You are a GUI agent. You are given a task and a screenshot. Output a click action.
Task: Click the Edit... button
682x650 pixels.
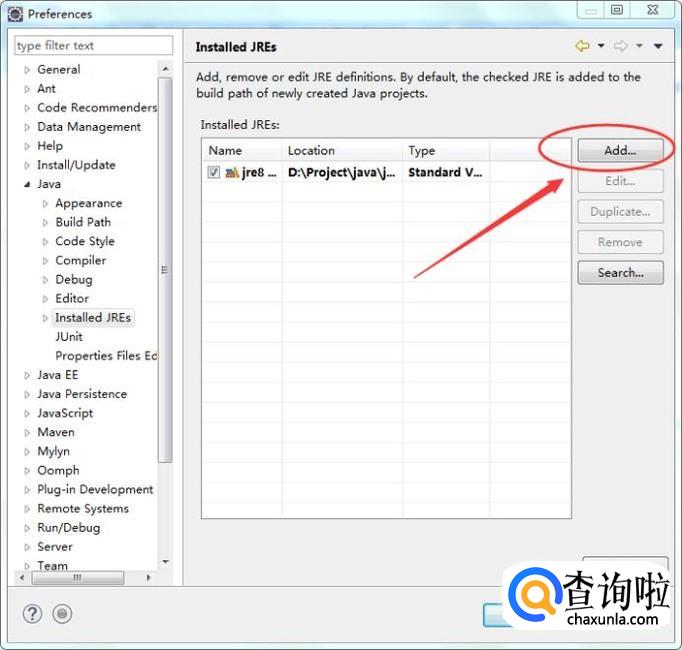tap(620, 181)
